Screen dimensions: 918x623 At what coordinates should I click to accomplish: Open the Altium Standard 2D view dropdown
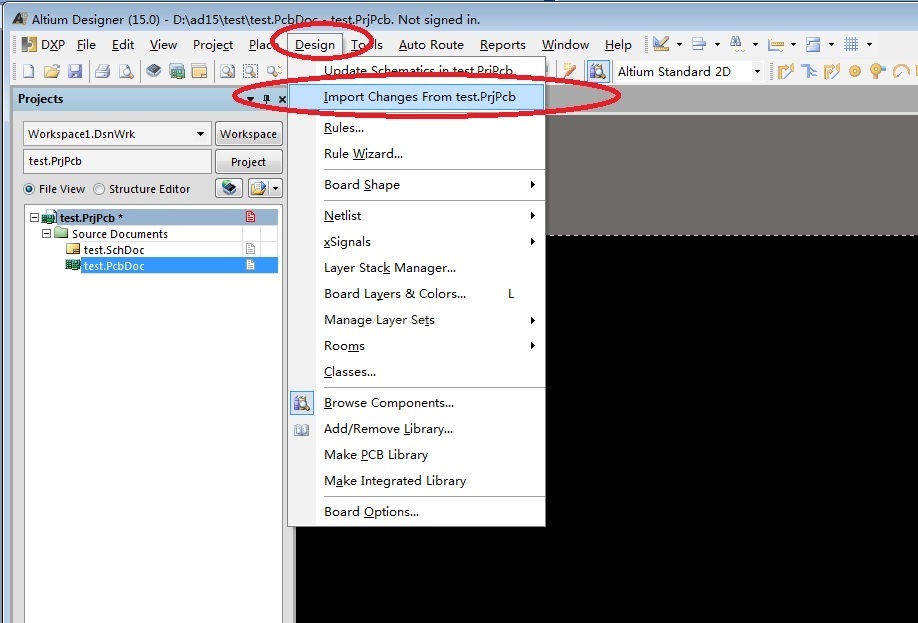pos(757,71)
